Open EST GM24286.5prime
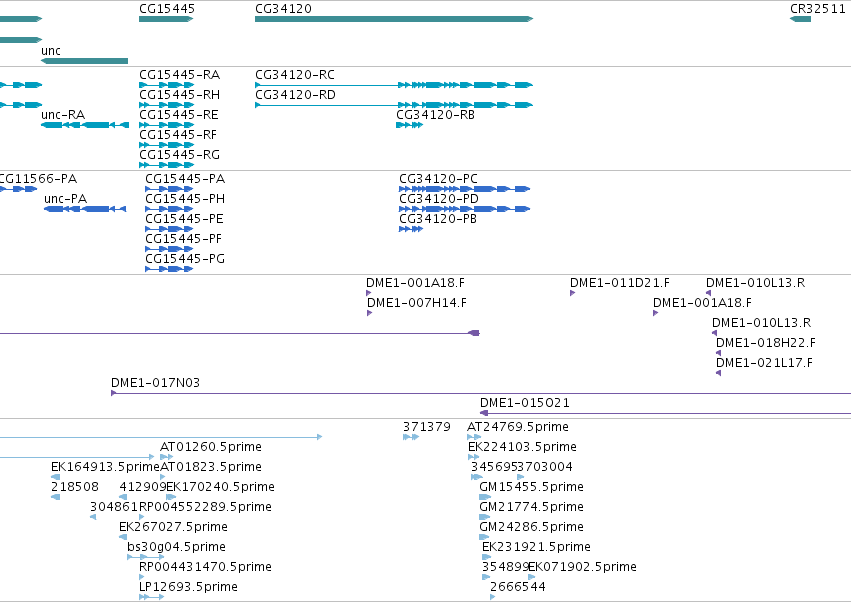 pyautogui.click(x=531, y=528)
